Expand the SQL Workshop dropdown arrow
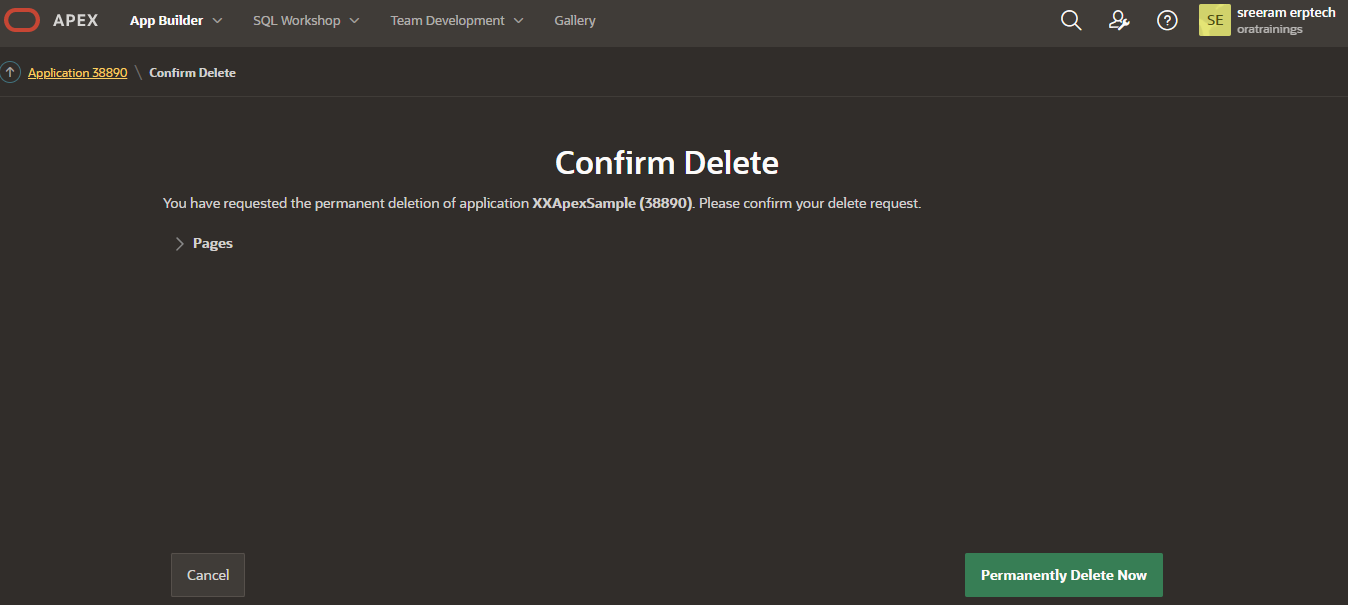 [x=354, y=21]
